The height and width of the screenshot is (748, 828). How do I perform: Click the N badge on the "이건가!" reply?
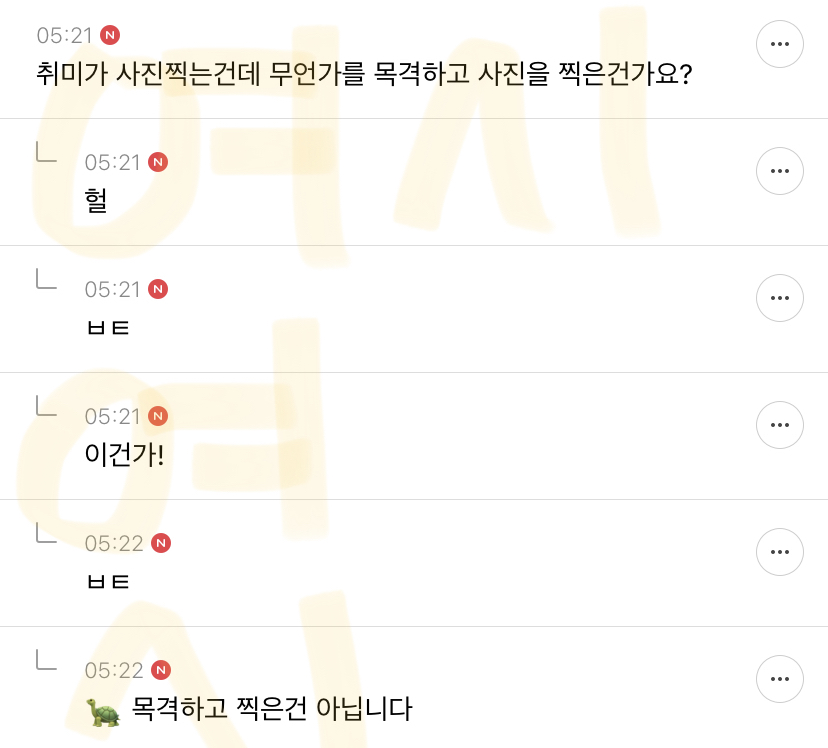click(158, 416)
